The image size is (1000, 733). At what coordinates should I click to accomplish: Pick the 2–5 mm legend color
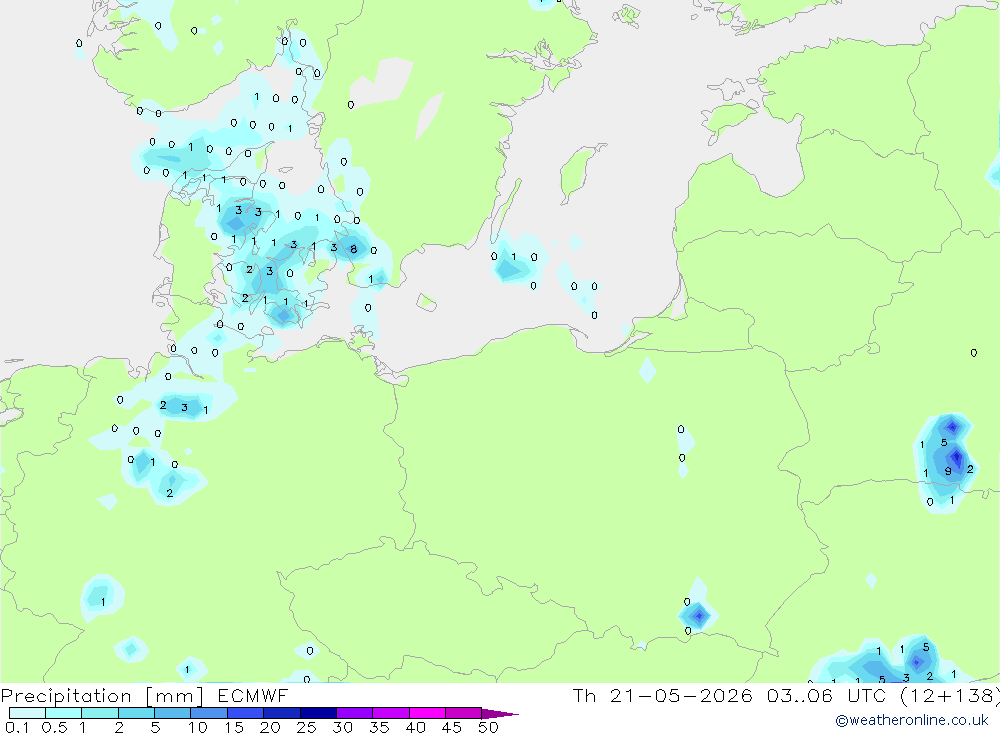click(136, 713)
